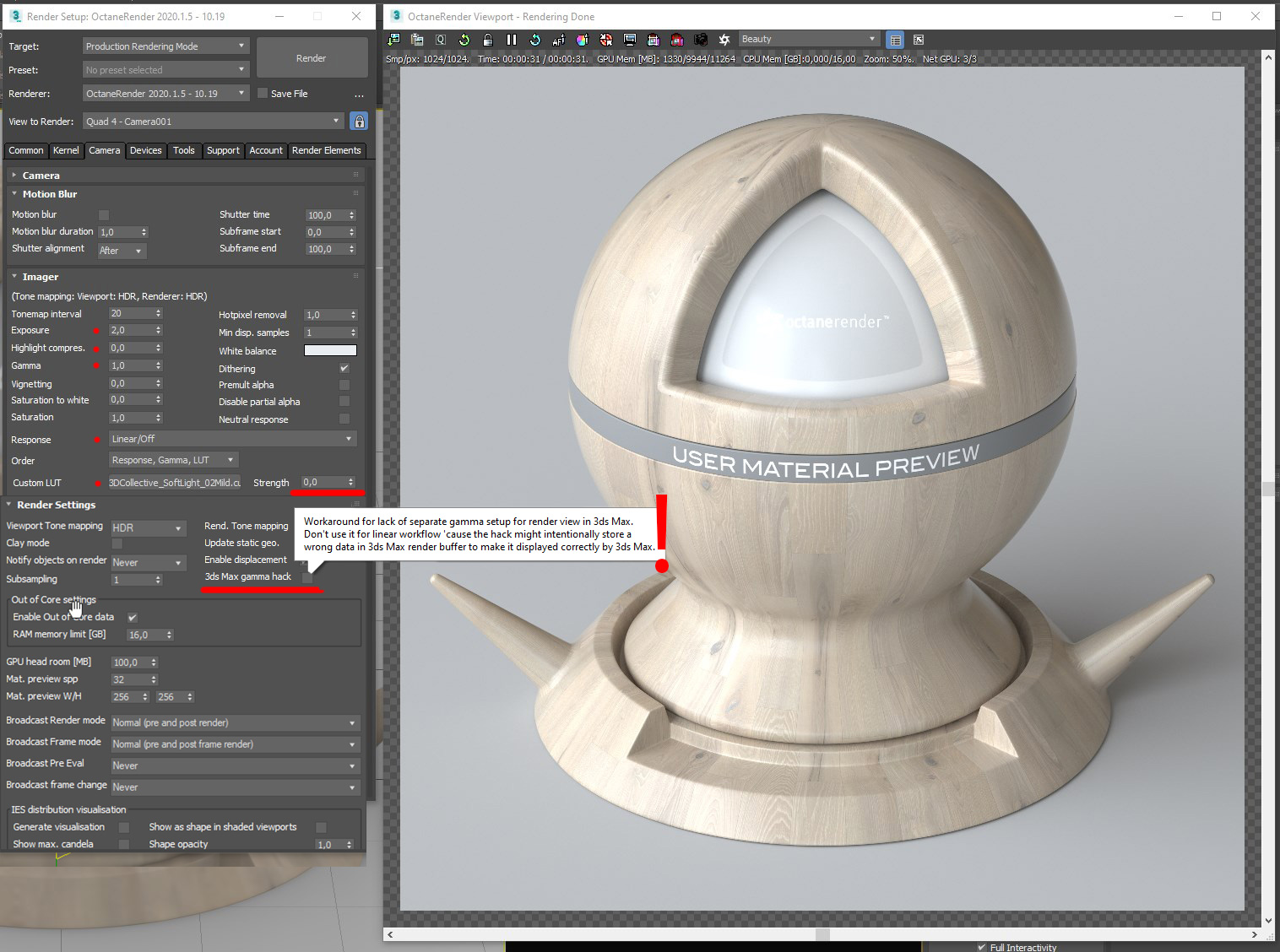This screenshot has height=952, width=1280.
Task: Switch to the Devices tab
Action: coord(145,151)
